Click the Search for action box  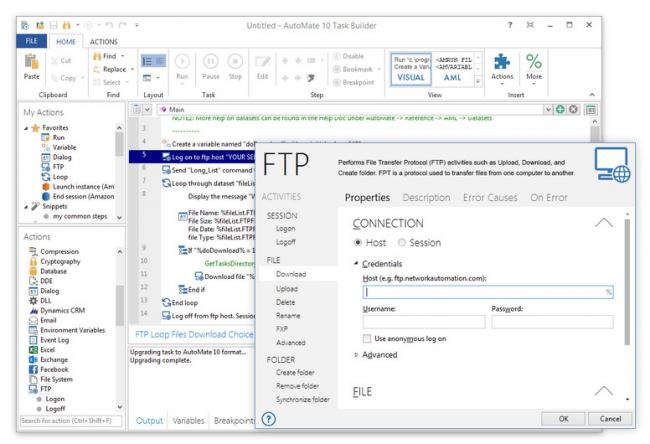[x=71, y=421]
